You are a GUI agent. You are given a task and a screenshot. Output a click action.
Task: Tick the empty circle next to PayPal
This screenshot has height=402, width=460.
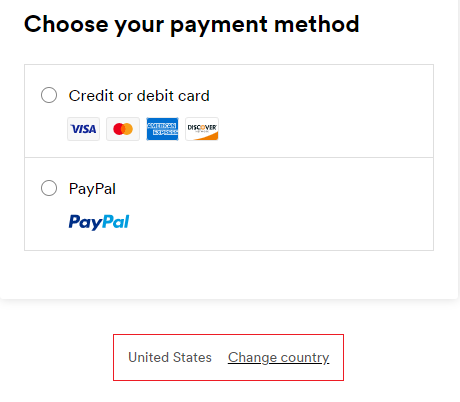[49, 188]
